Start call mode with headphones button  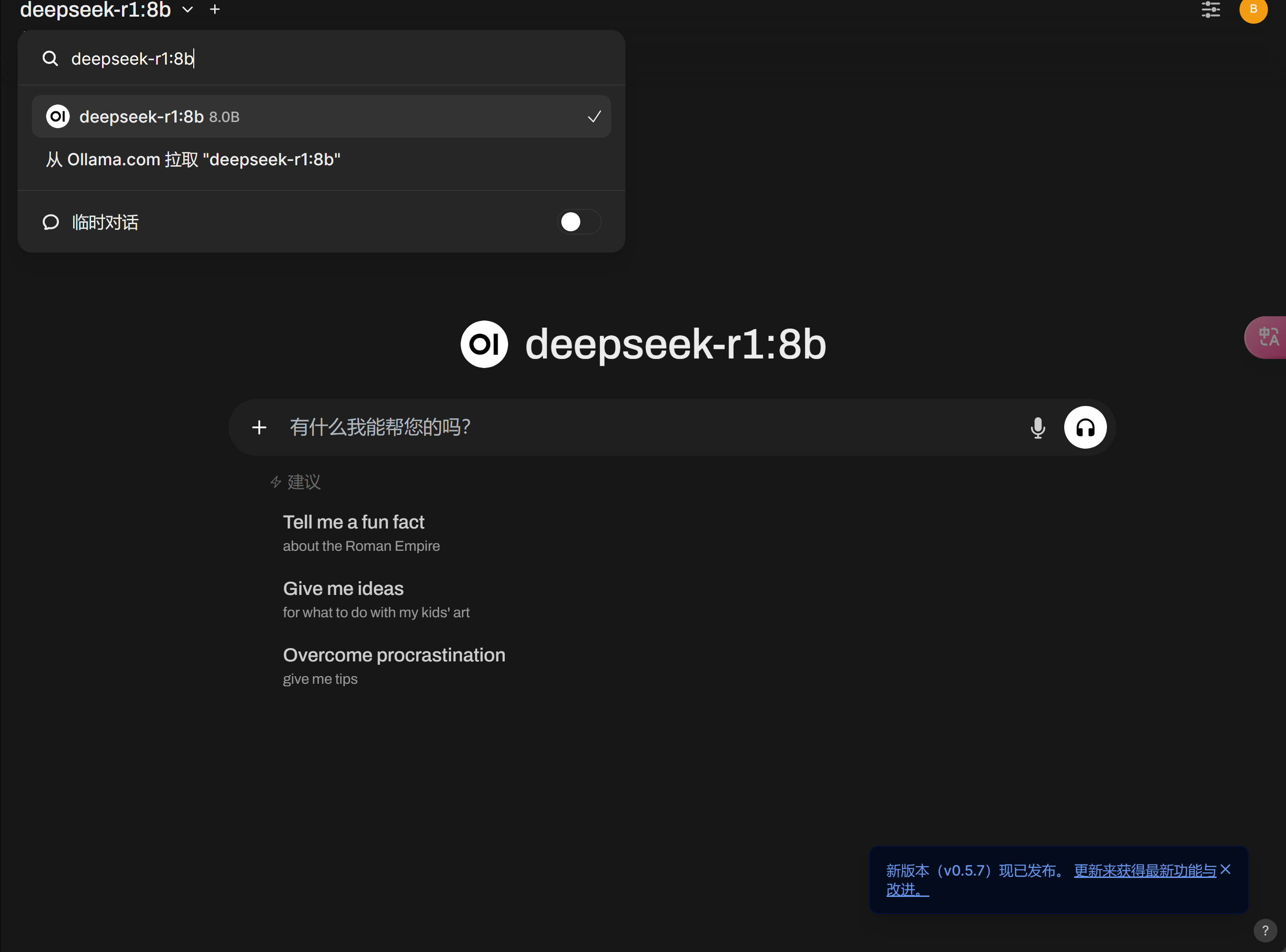[x=1085, y=428]
